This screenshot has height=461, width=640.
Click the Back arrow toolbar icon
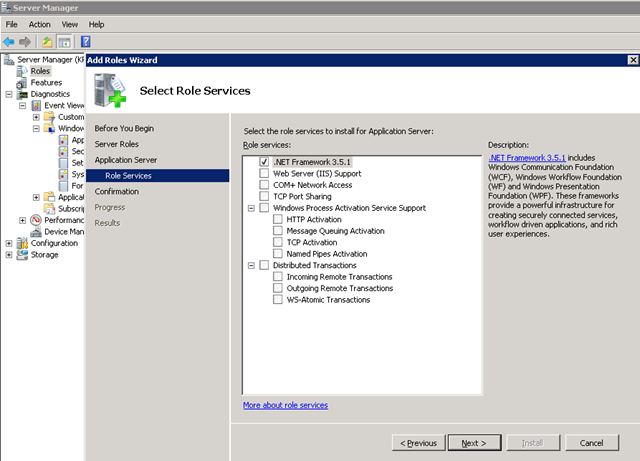pos(9,42)
